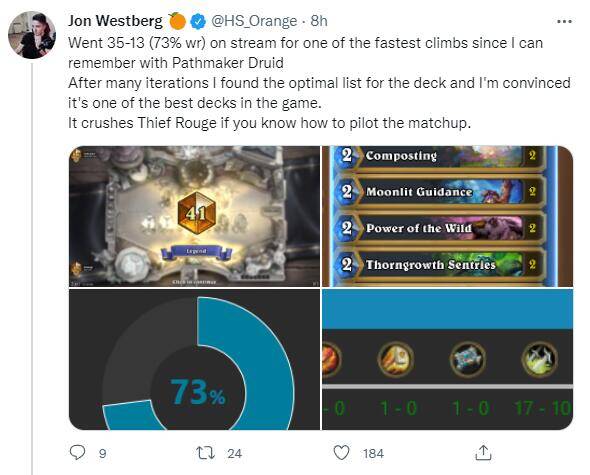Image resolution: width=590 pixels, height=475 pixels.
Task: Click the reply speech bubble icon
Action: [x=78, y=453]
